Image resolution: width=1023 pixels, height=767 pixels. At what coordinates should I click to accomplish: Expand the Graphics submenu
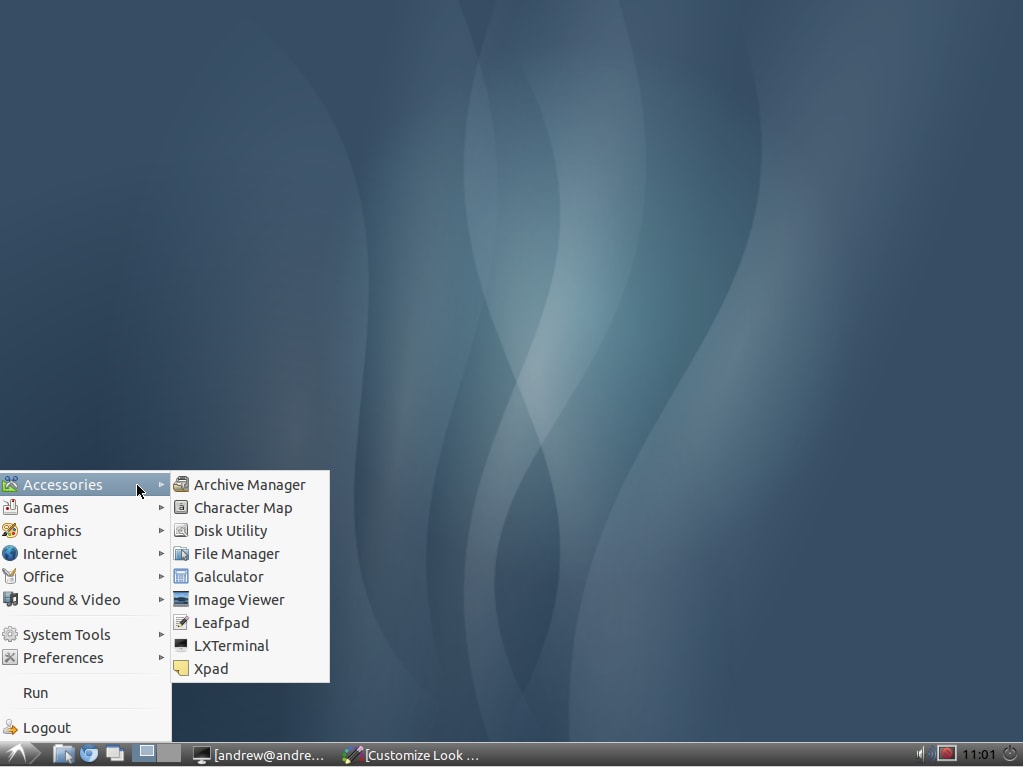coord(85,531)
